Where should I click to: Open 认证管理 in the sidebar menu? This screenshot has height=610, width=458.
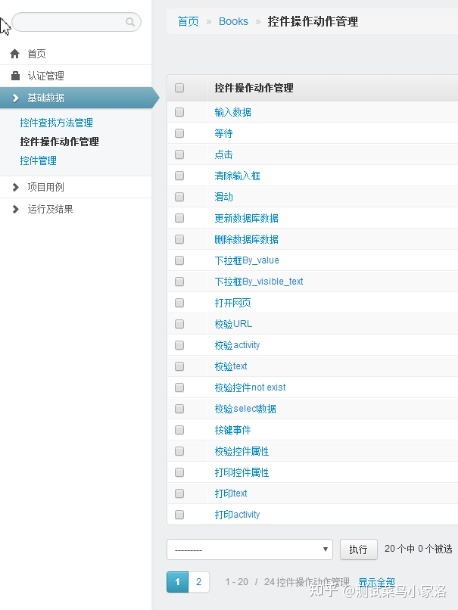[x=46, y=75]
